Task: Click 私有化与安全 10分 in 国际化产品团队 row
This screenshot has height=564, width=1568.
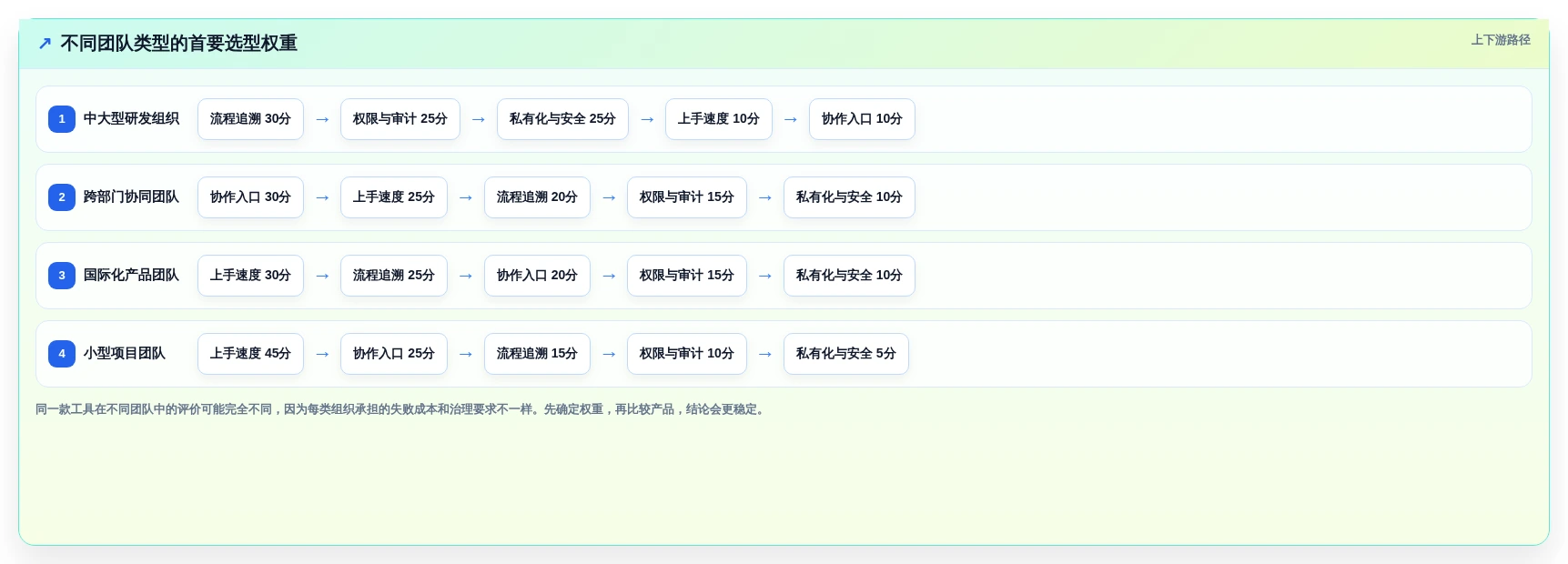Action: (849, 276)
